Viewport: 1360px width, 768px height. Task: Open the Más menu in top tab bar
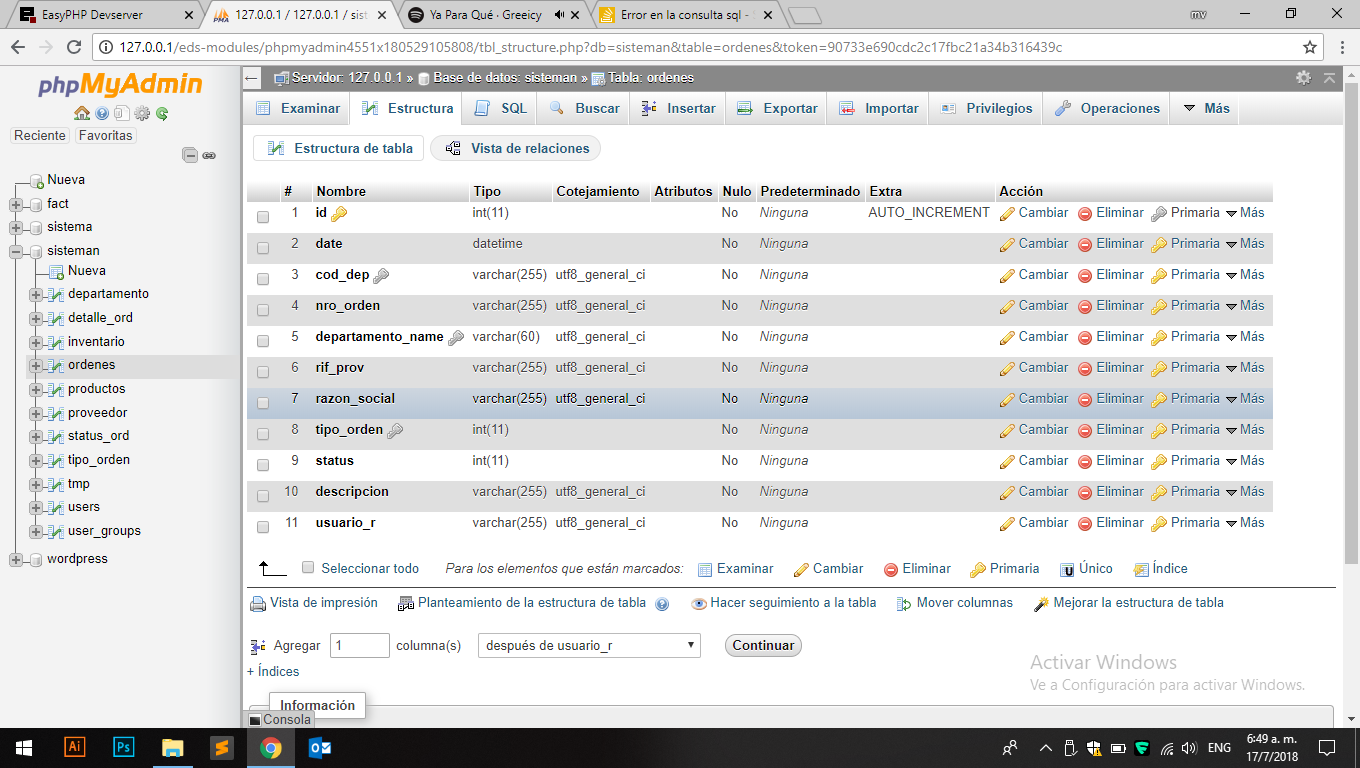point(1206,108)
